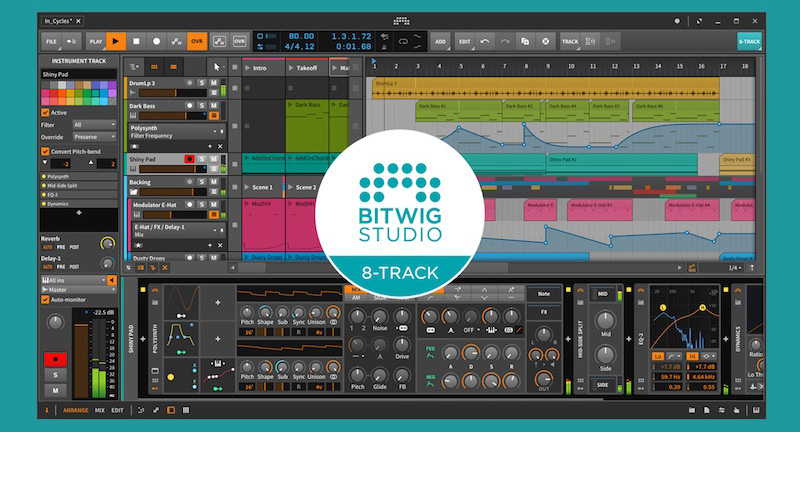Viewport: 800px width, 500px height.
Task: Switch to the EDIT view tab
Action: click(117, 410)
